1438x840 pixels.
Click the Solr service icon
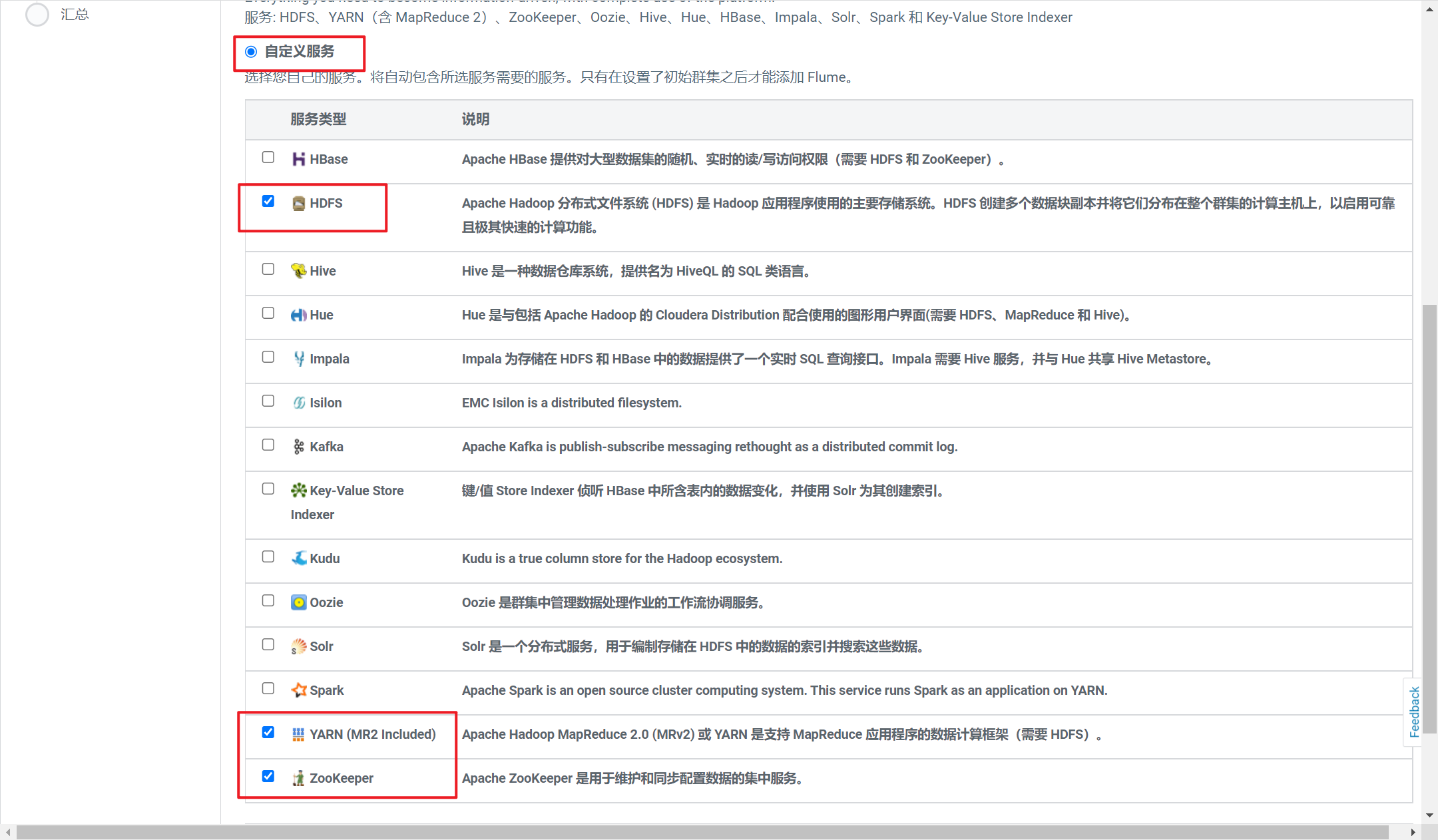coord(299,646)
